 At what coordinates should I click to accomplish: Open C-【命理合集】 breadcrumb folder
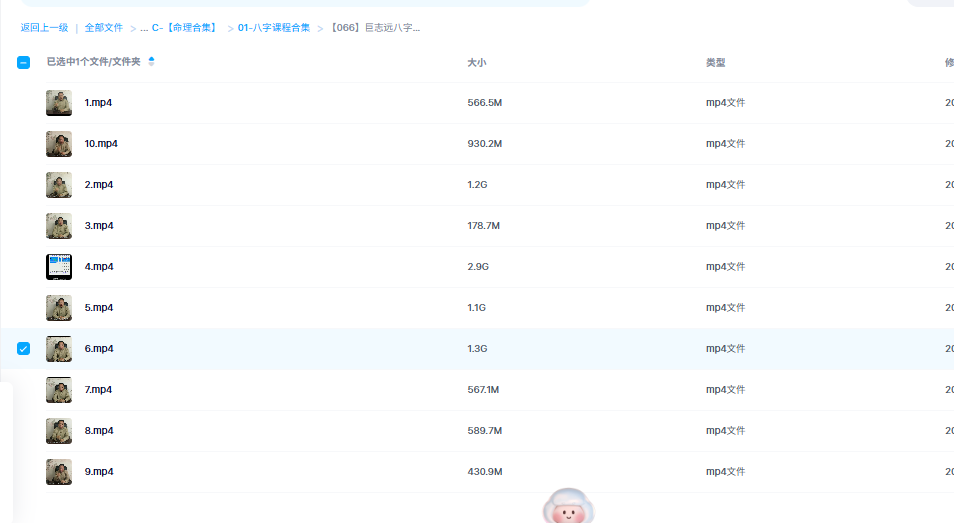pyautogui.click(x=185, y=28)
